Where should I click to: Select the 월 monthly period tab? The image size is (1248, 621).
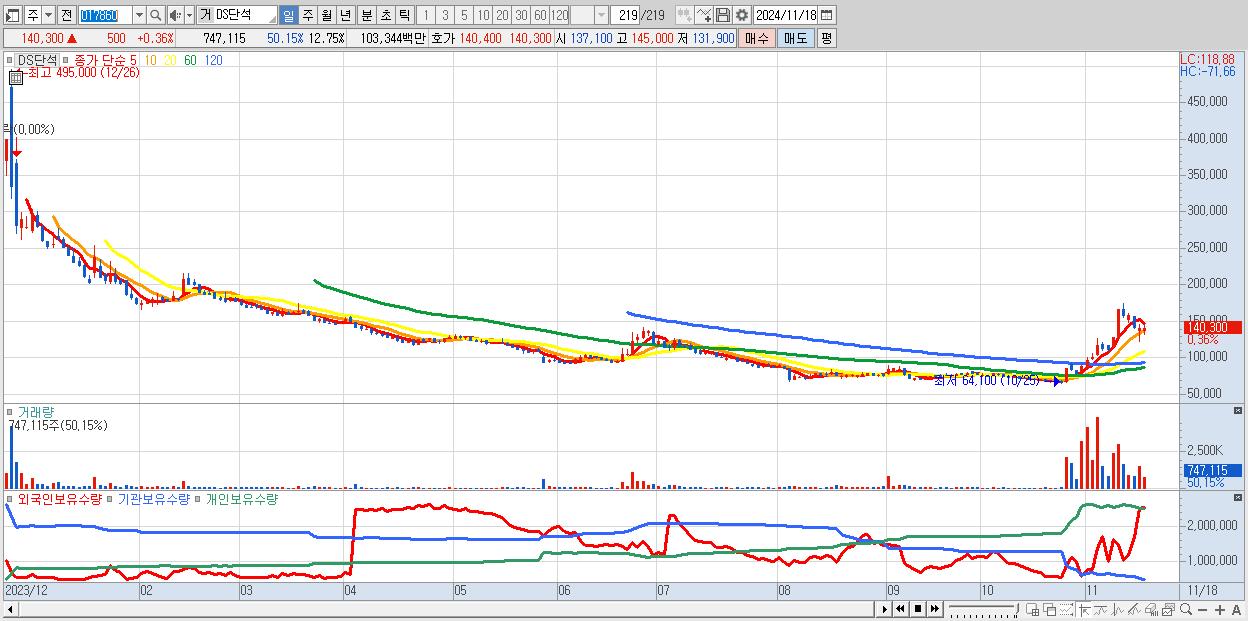326,15
